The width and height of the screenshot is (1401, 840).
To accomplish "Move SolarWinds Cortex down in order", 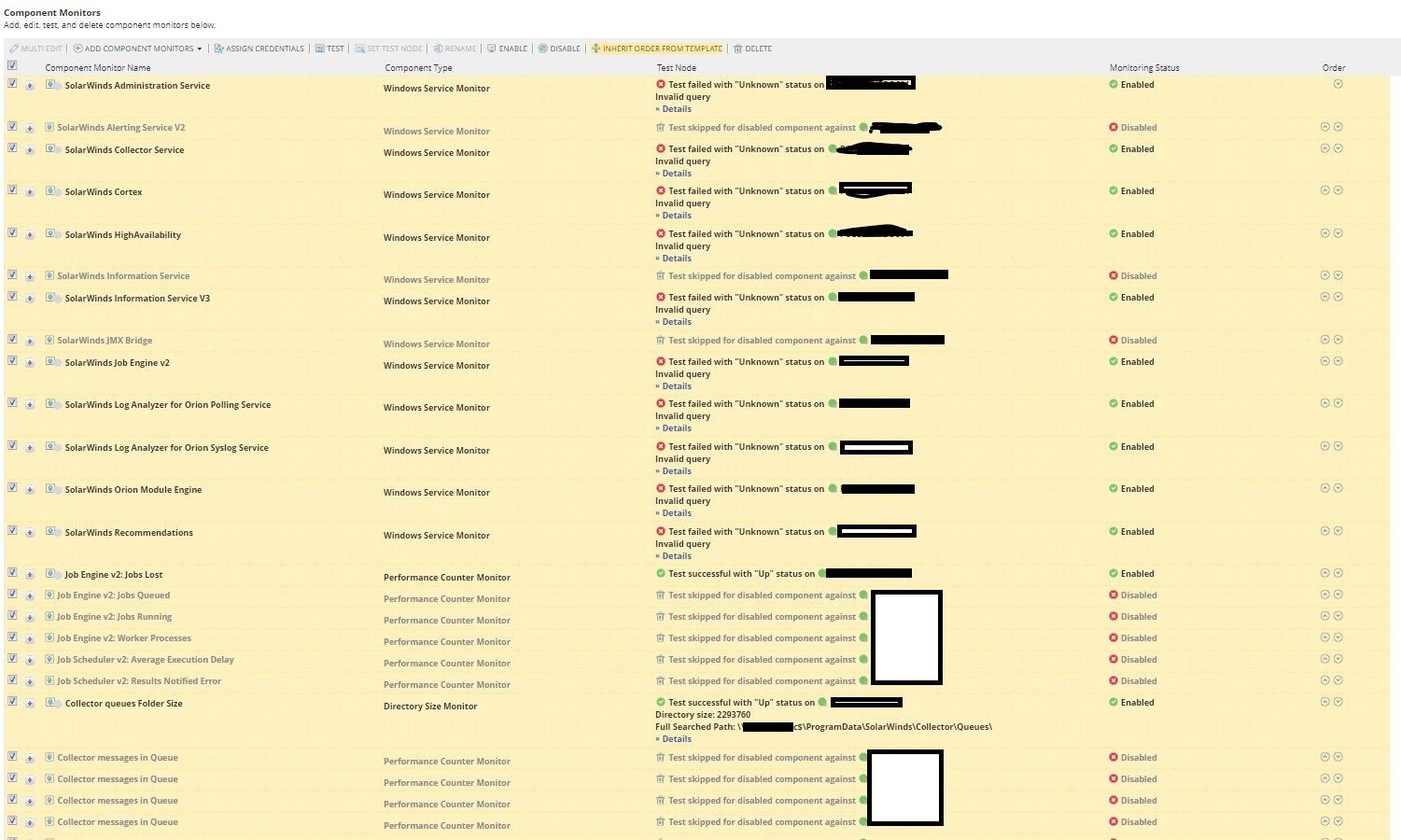I will (1338, 190).
